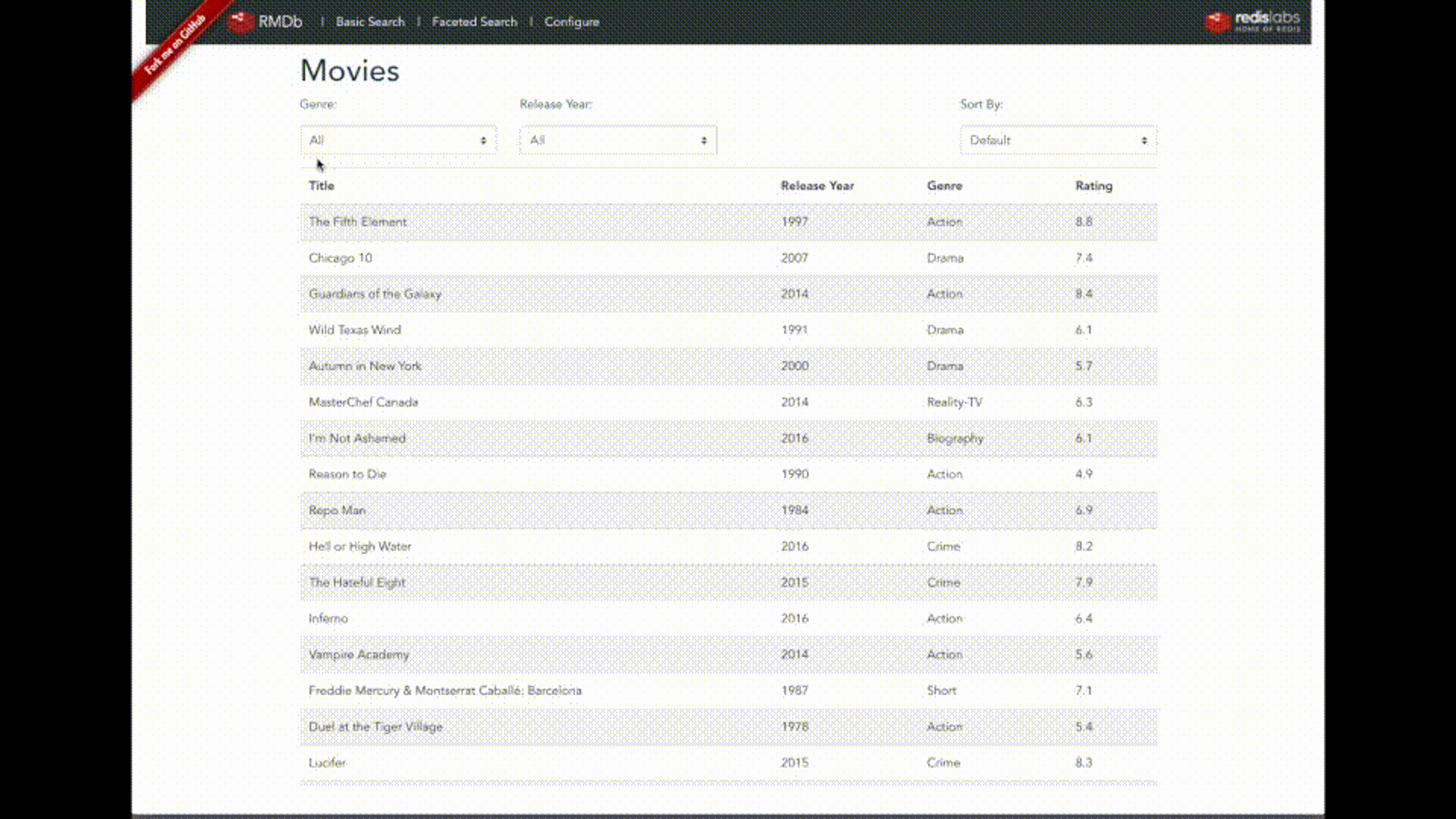
Task: Expand the Sort By dropdown
Action: coord(1057,140)
